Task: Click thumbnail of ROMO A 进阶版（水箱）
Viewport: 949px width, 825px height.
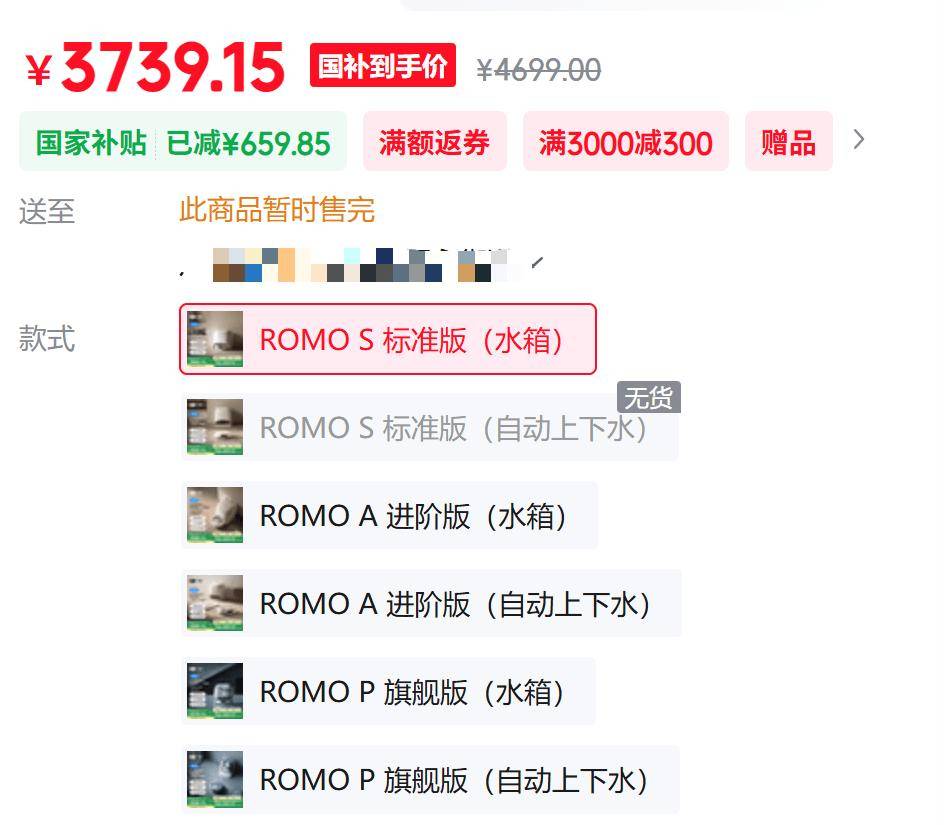Action: (x=215, y=515)
